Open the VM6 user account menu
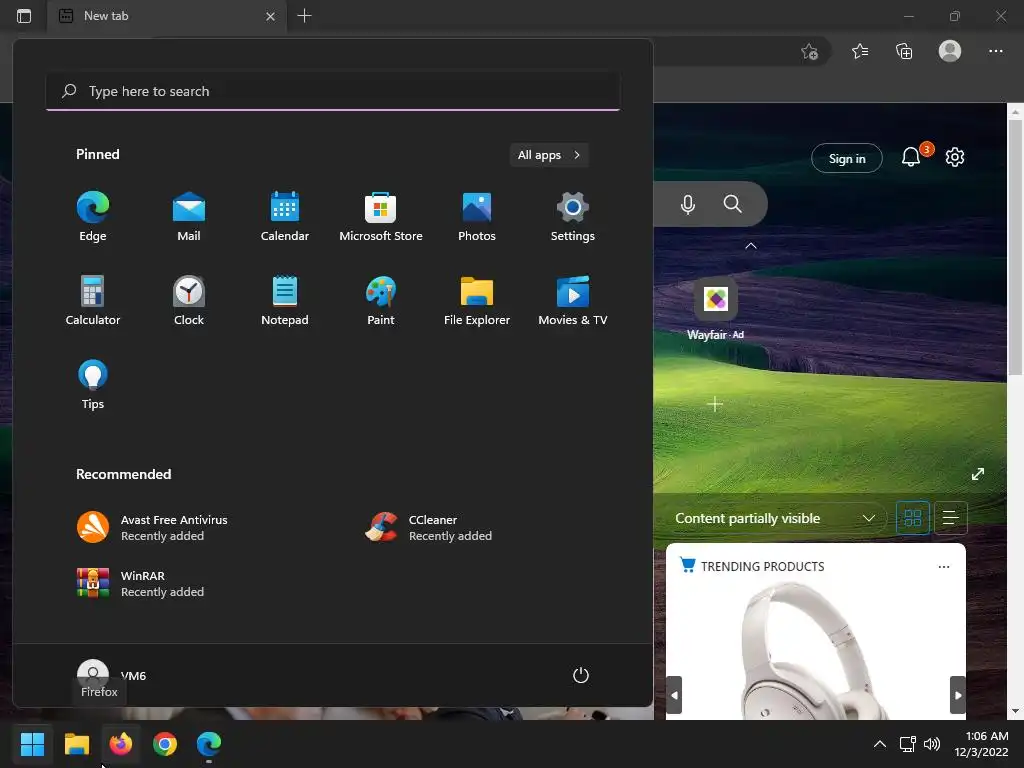The image size is (1024, 768). point(111,675)
